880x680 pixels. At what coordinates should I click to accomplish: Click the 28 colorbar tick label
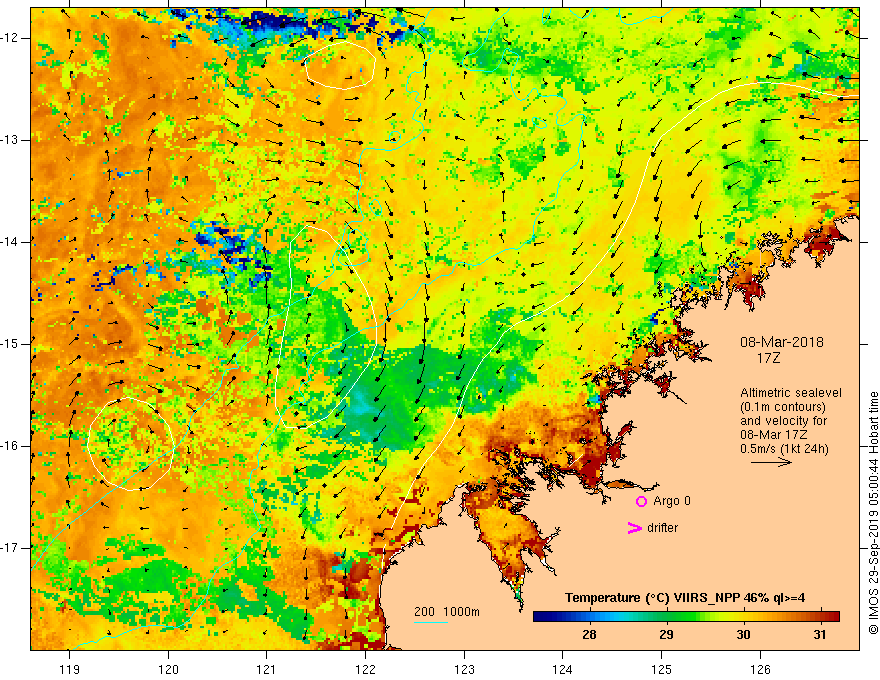click(589, 635)
